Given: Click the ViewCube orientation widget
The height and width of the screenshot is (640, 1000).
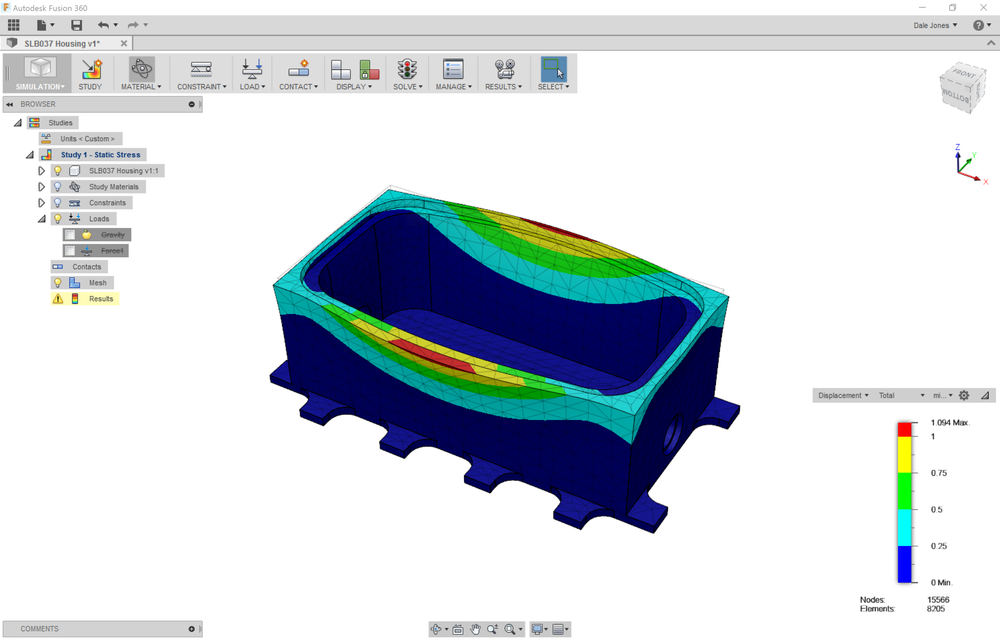Looking at the screenshot, I should point(963,88).
